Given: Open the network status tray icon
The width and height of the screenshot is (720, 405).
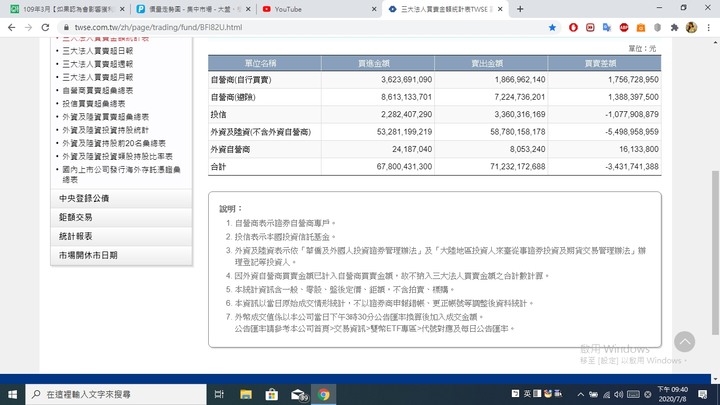Looking at the screenshot, I should click(607, 394).
